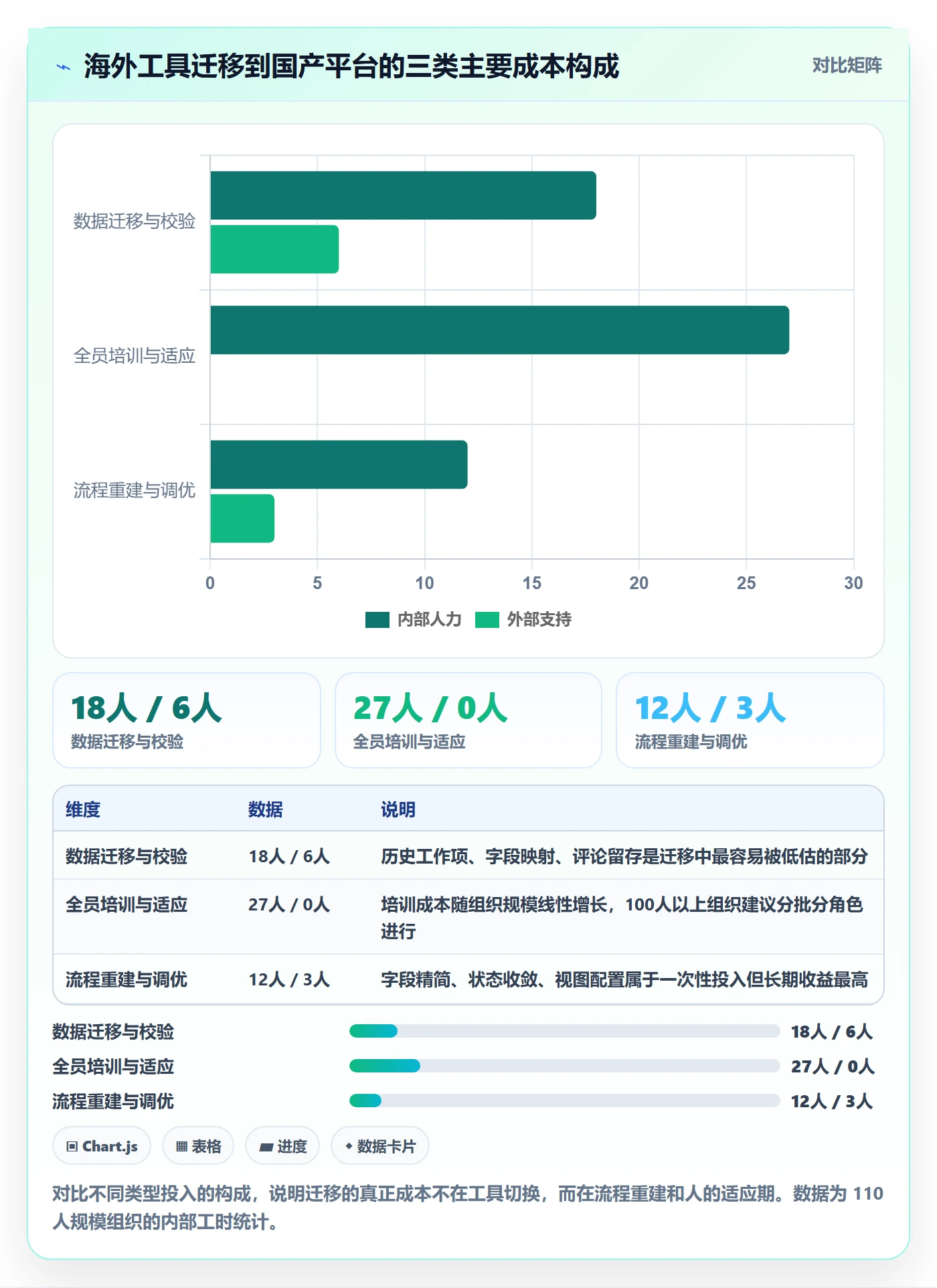This screenshot has height=1288, width=937.
Task: Click the grid icon in the 表格 chip
Action: tap(181, 1147)
